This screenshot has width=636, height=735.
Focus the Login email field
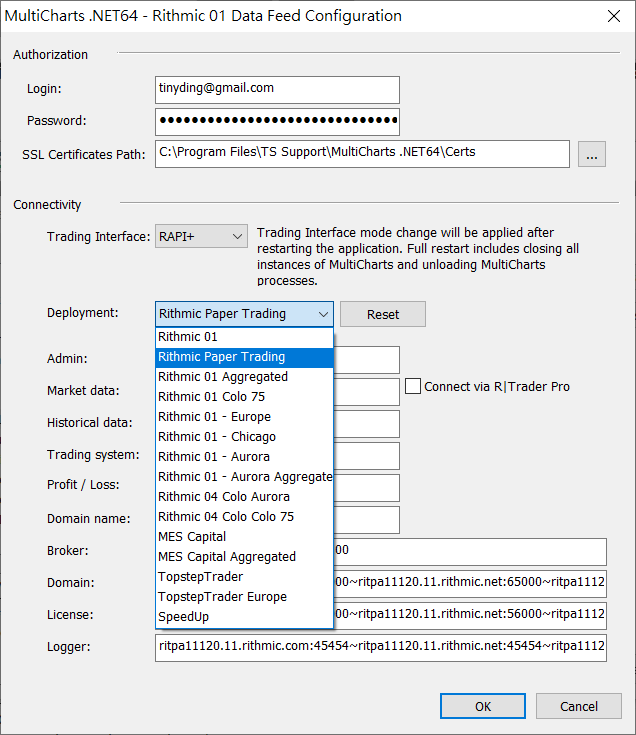tap(277, 90)
